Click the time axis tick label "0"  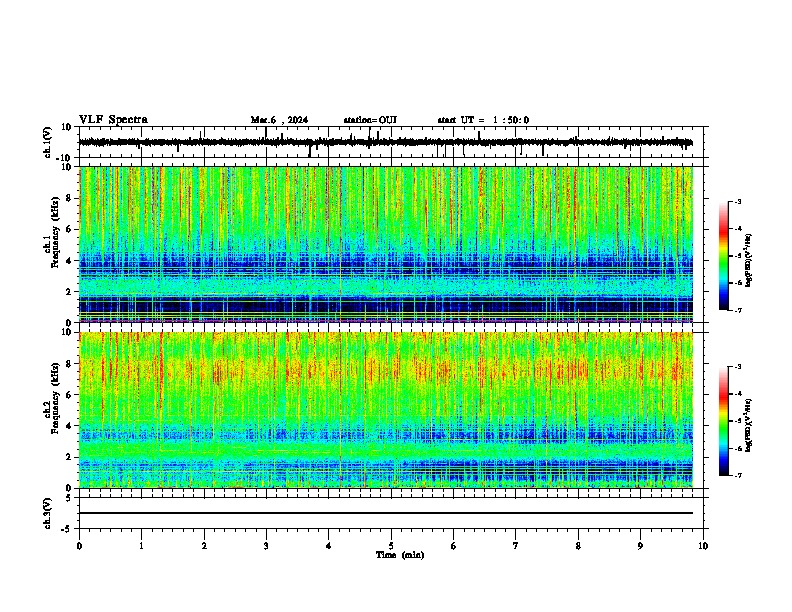click(79, 546)
